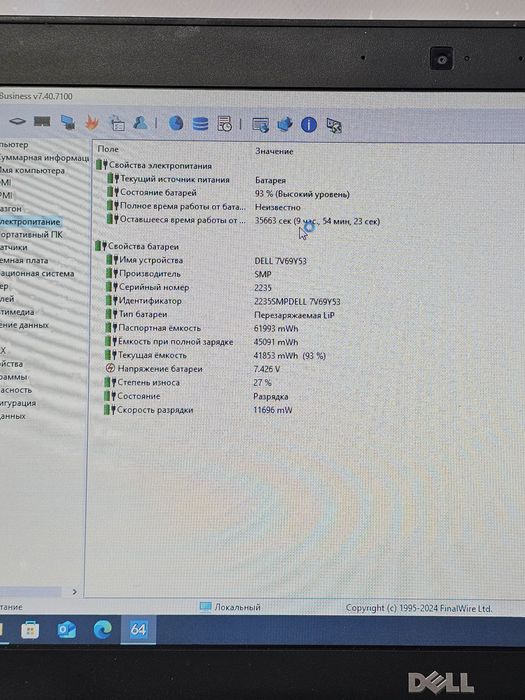Open Outlook from the taskbar
The image size is (525, 700).
click(x=67, y=630)
